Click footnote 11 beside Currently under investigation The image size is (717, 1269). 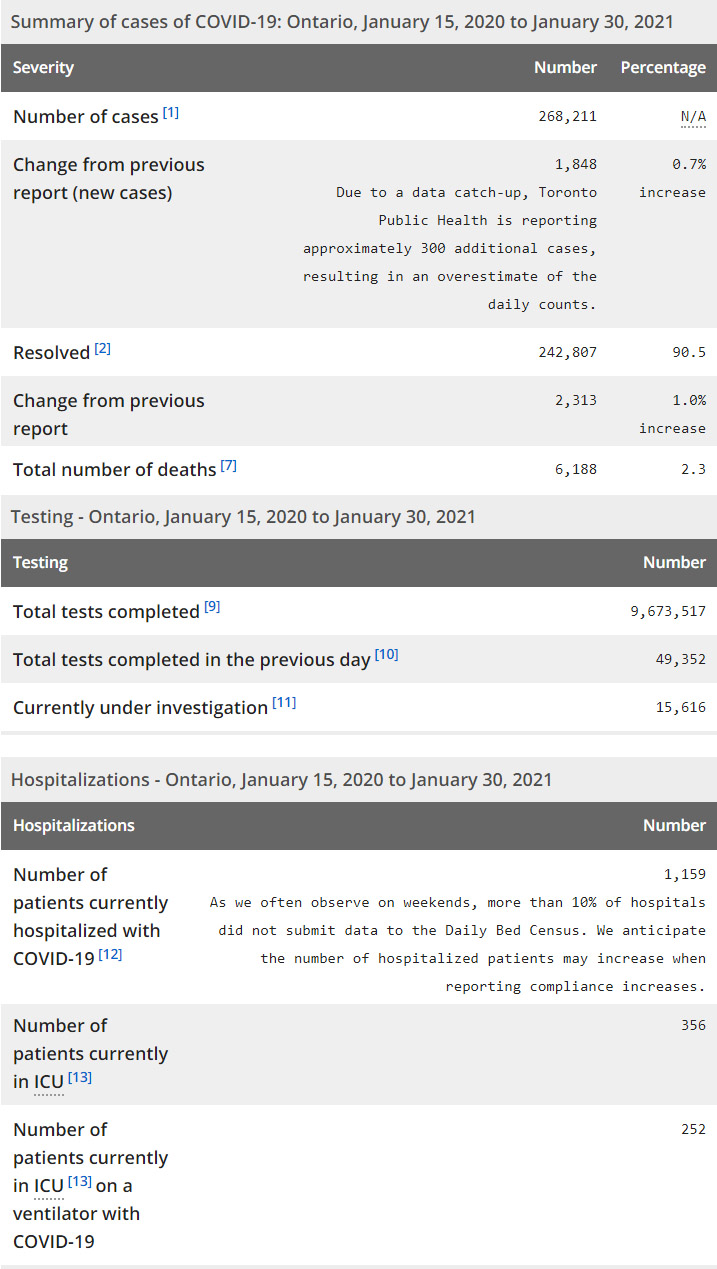tap(284, 703)
